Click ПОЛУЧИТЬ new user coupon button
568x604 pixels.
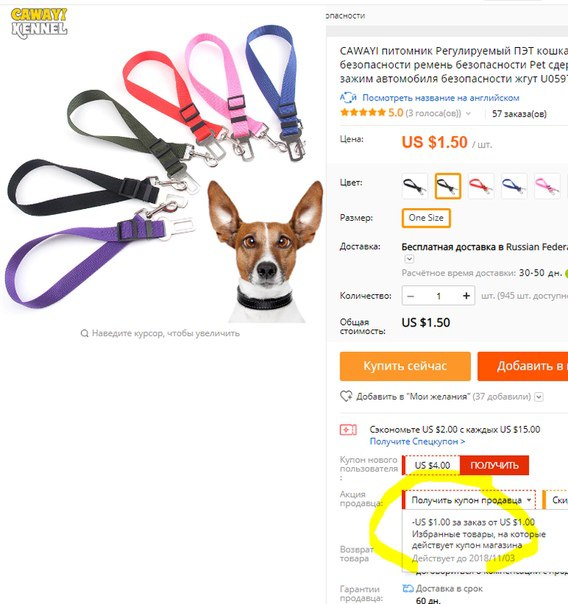tap(494, 465)
